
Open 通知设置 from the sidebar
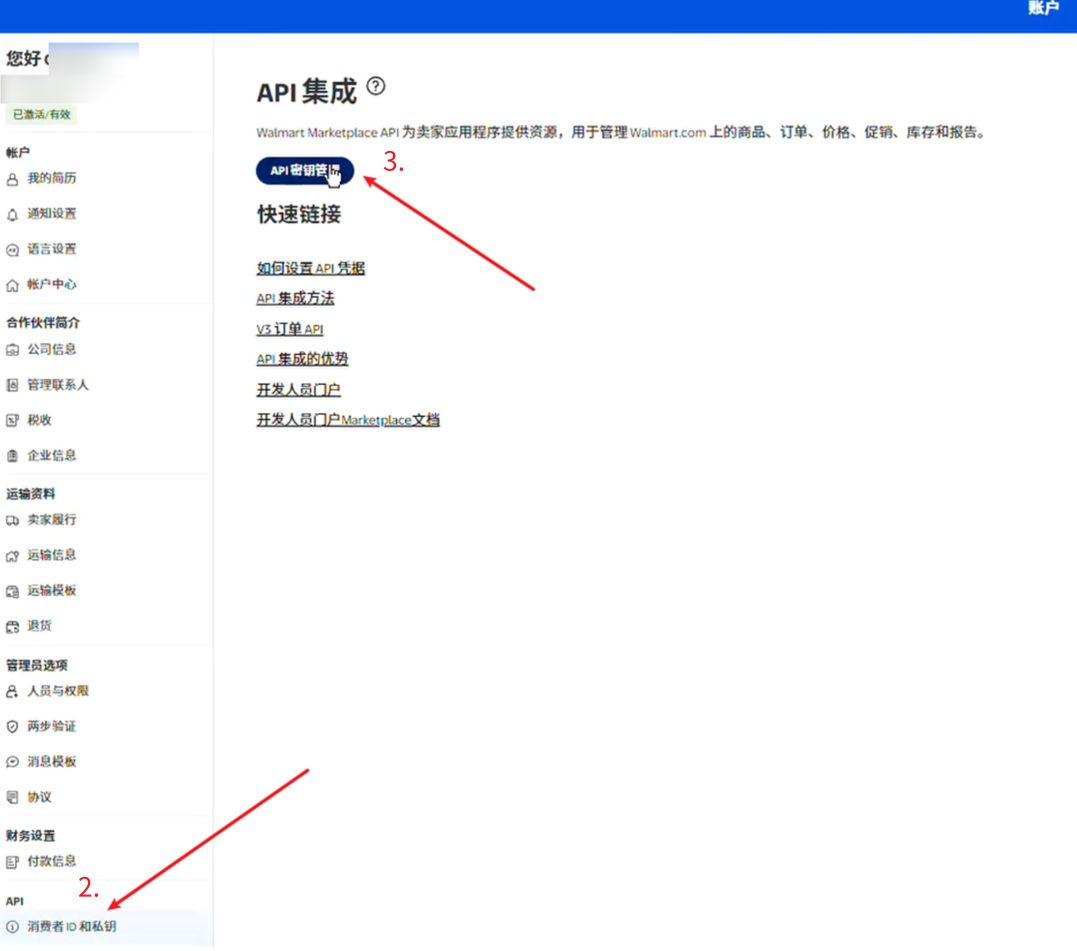point(52,214)
